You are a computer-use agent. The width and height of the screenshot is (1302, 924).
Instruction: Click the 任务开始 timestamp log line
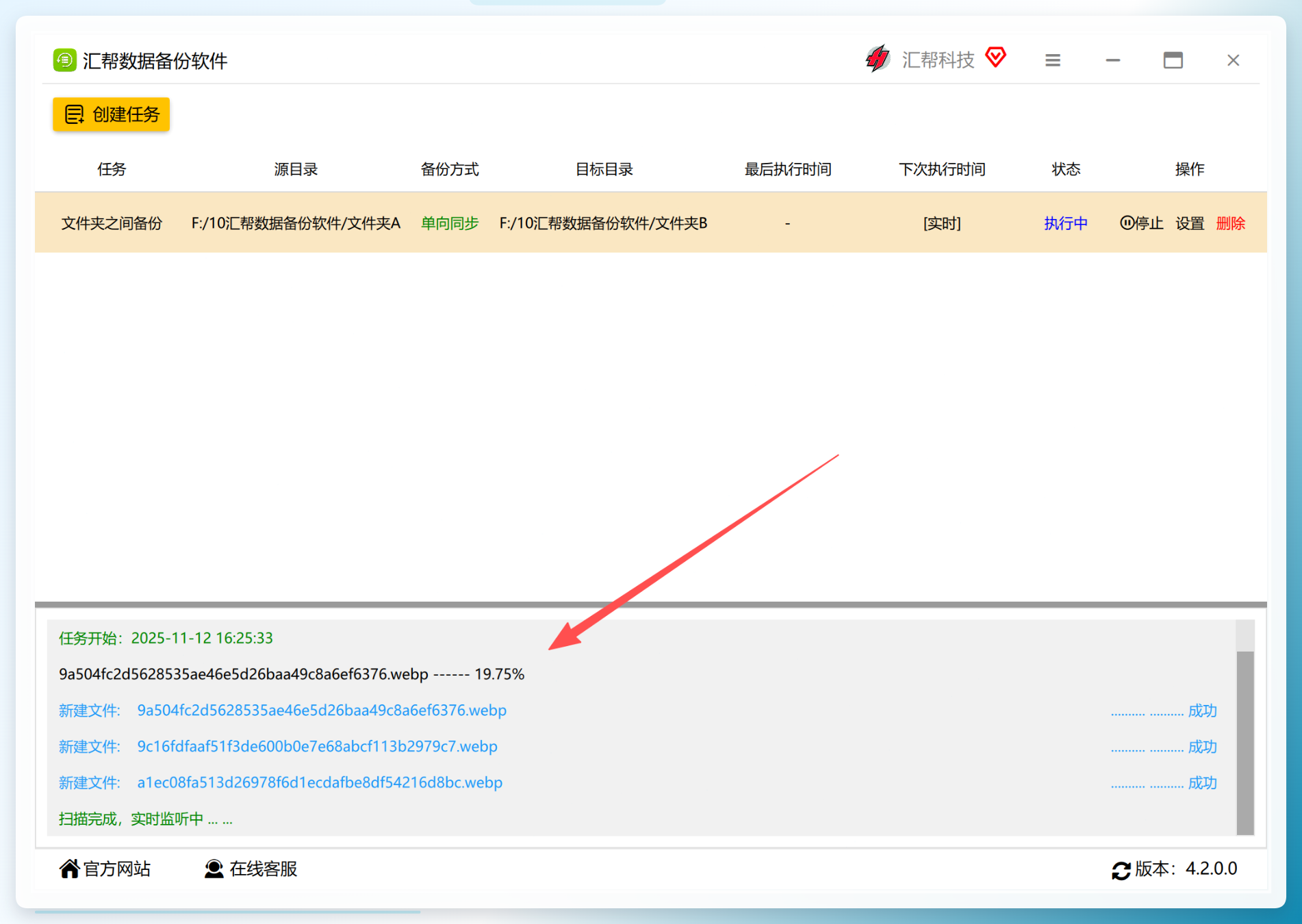click(166, 638)
